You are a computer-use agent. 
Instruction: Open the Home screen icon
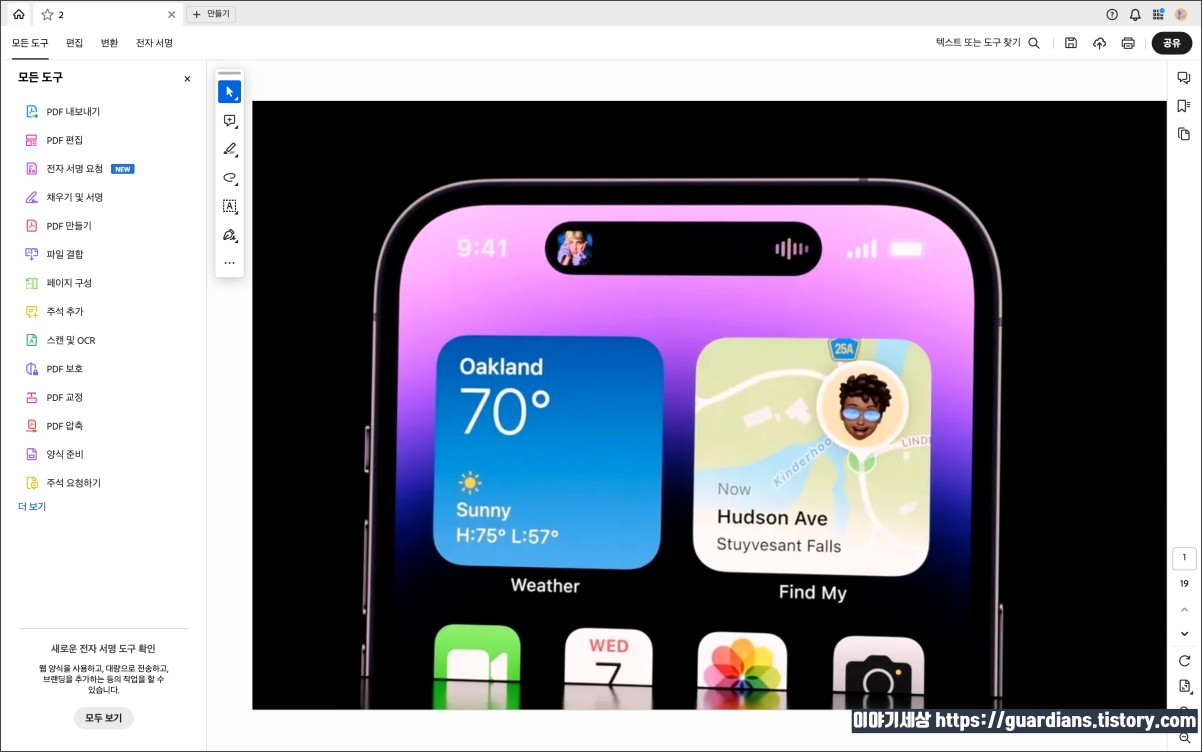[18, 14]
